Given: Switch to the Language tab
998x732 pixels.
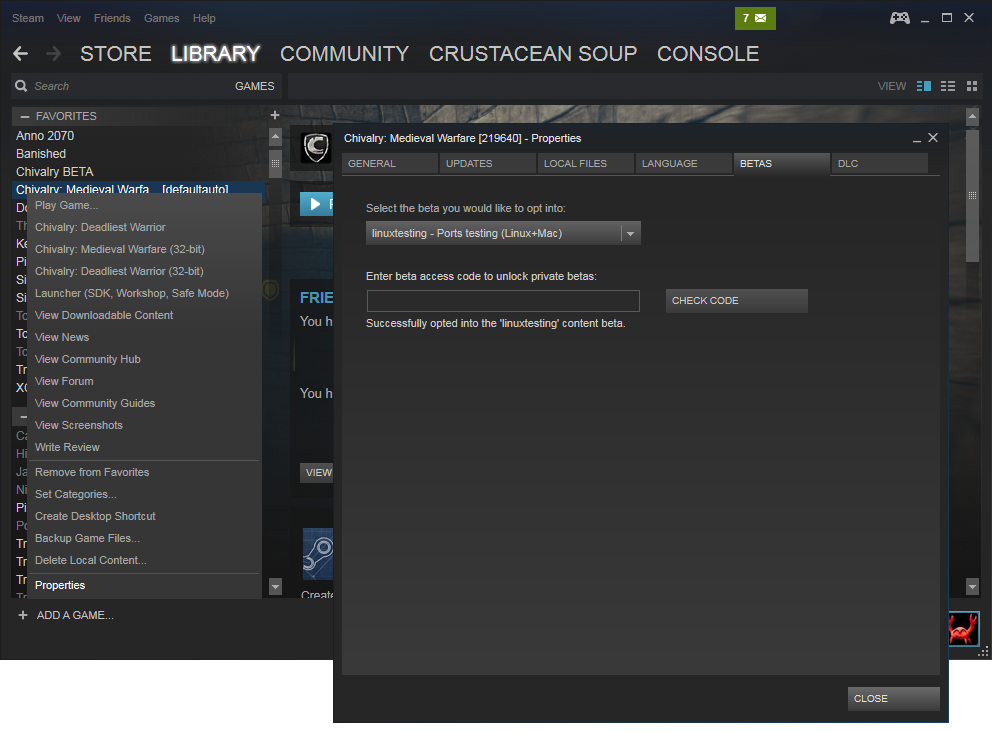Looking at the screenshot, I should pos(684,164).
